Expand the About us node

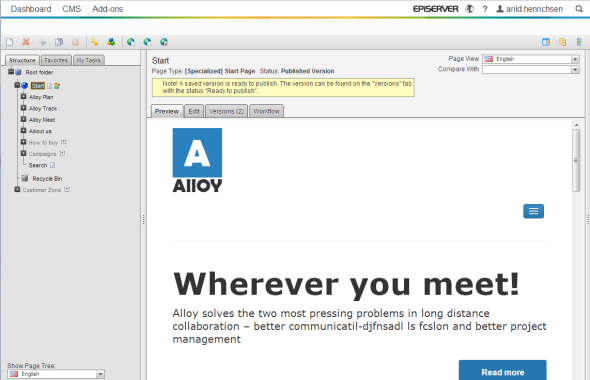pos(23,131)
